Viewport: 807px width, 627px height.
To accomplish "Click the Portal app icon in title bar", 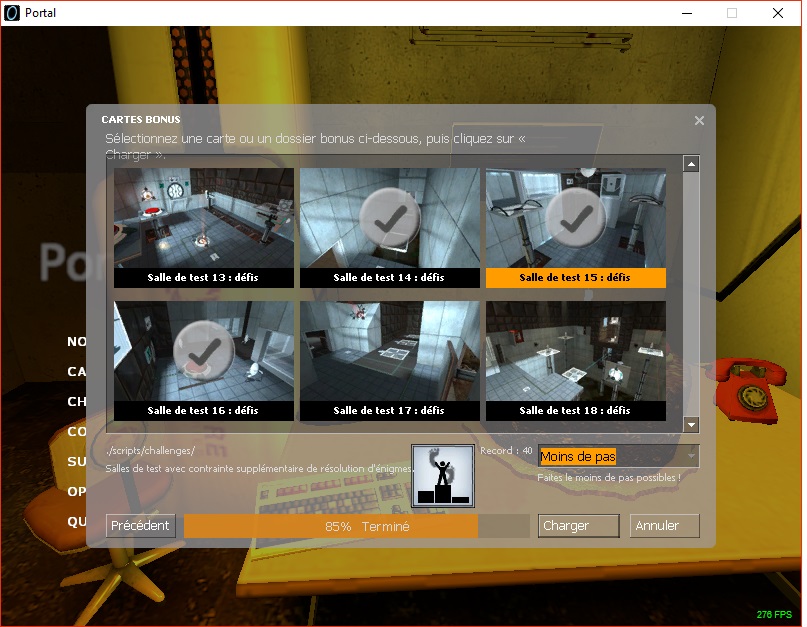I will (x=12, y=13).
